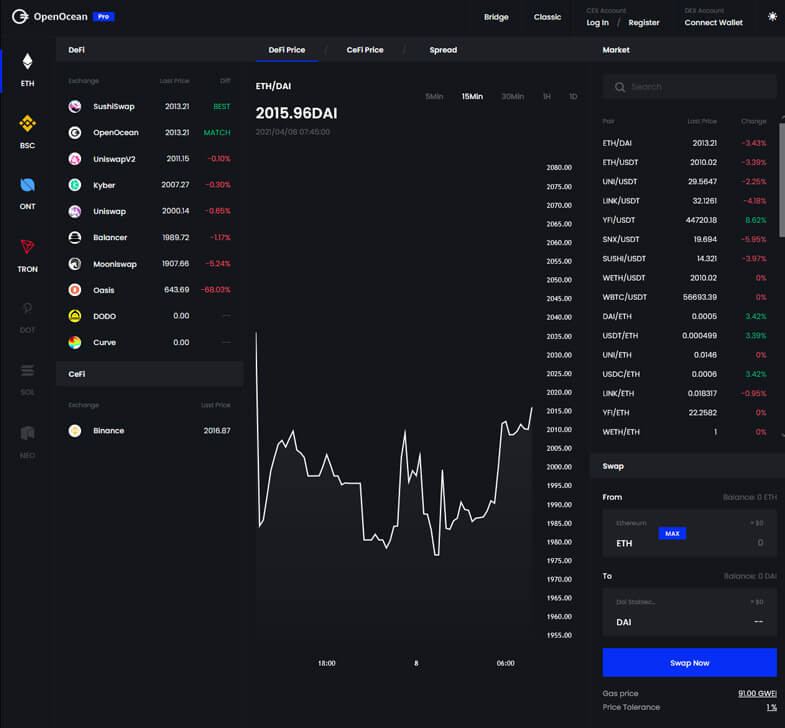Click the DeFi section header
The image size is (785, 728).
[x=150, y=50]
